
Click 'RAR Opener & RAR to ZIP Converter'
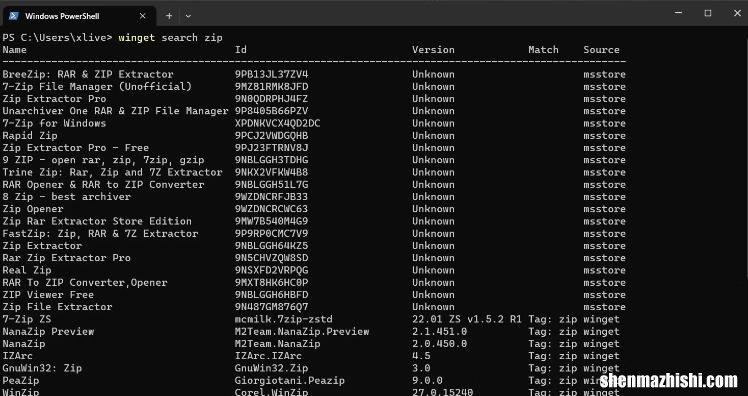click(x=103, y=185)
